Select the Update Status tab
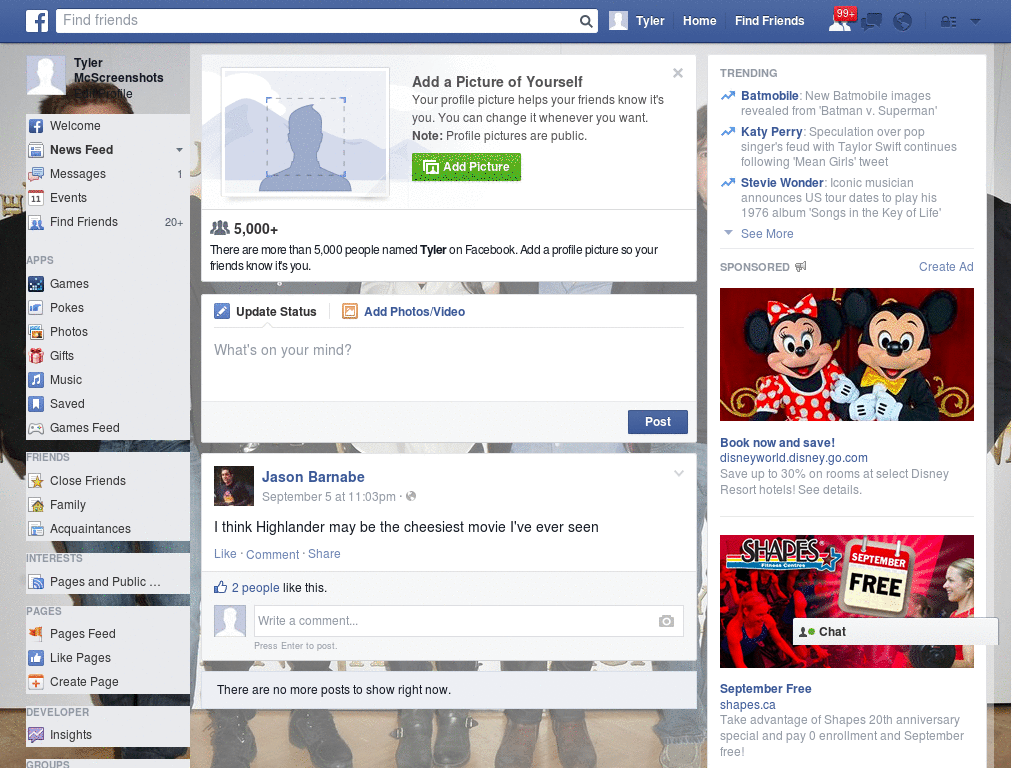The image size is (1024, 768). (x=266, y=312)
